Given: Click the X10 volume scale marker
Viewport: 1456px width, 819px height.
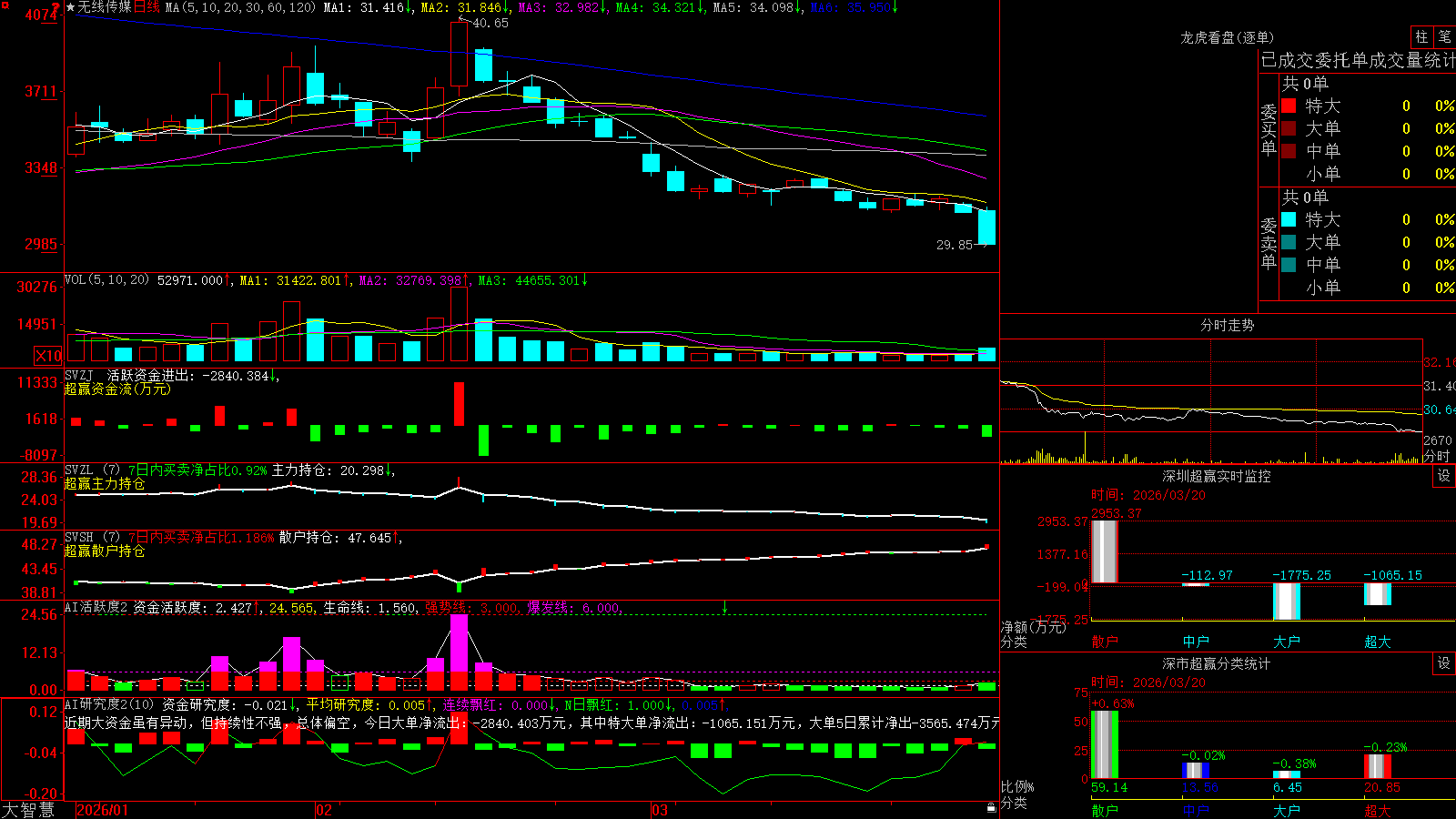Looking at the screenshot, I should (x=48, y=356).
